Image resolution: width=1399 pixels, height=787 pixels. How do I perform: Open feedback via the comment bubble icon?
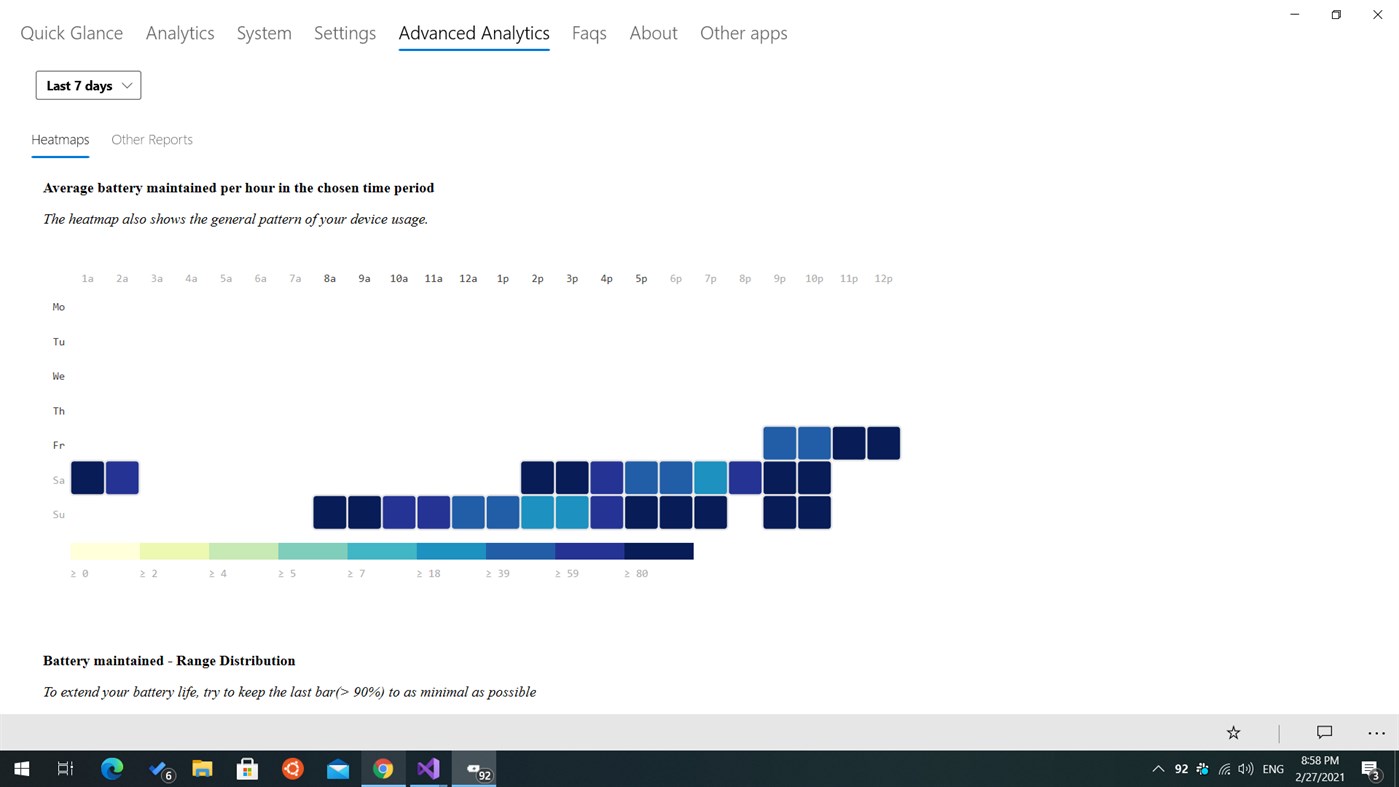(x=1323, y=732)
